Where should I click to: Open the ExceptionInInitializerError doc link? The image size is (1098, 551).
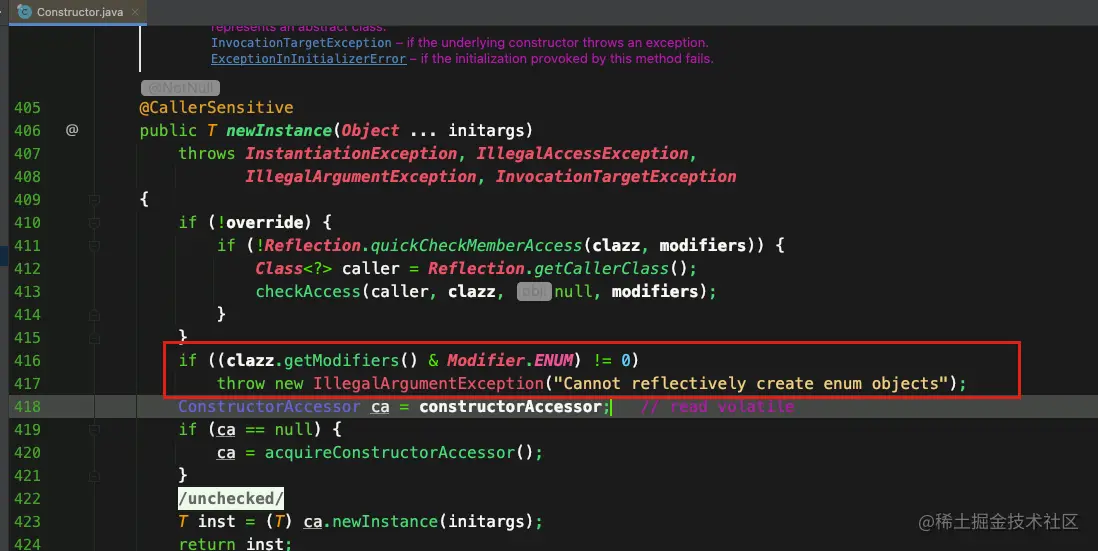pos(308,59)
